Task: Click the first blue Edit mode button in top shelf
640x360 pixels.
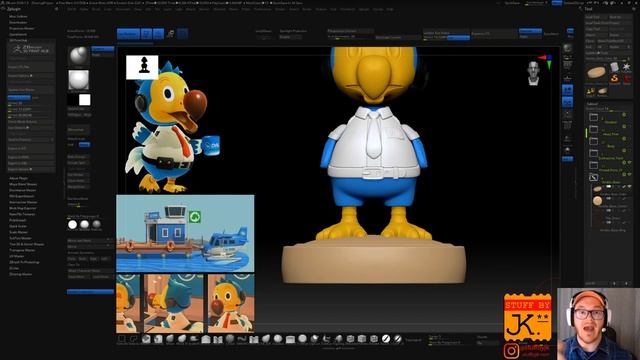Action: pos(128,34)
